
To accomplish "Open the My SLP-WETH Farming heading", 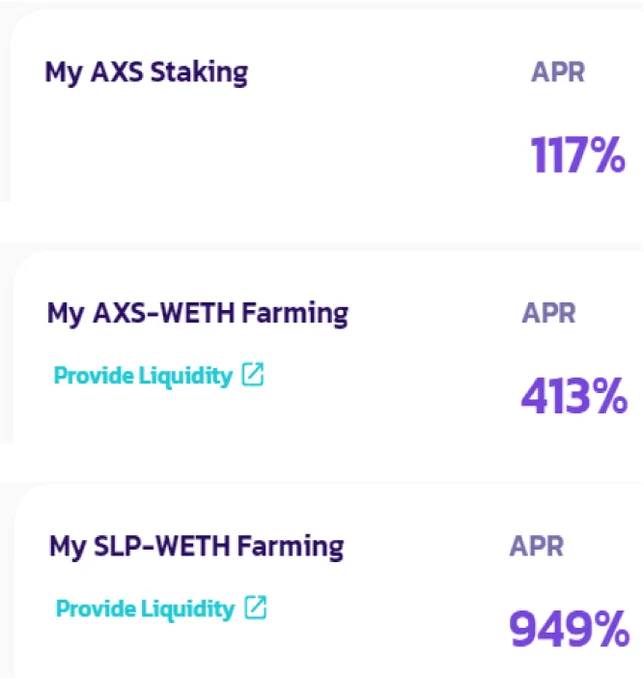I will [197, 546].
